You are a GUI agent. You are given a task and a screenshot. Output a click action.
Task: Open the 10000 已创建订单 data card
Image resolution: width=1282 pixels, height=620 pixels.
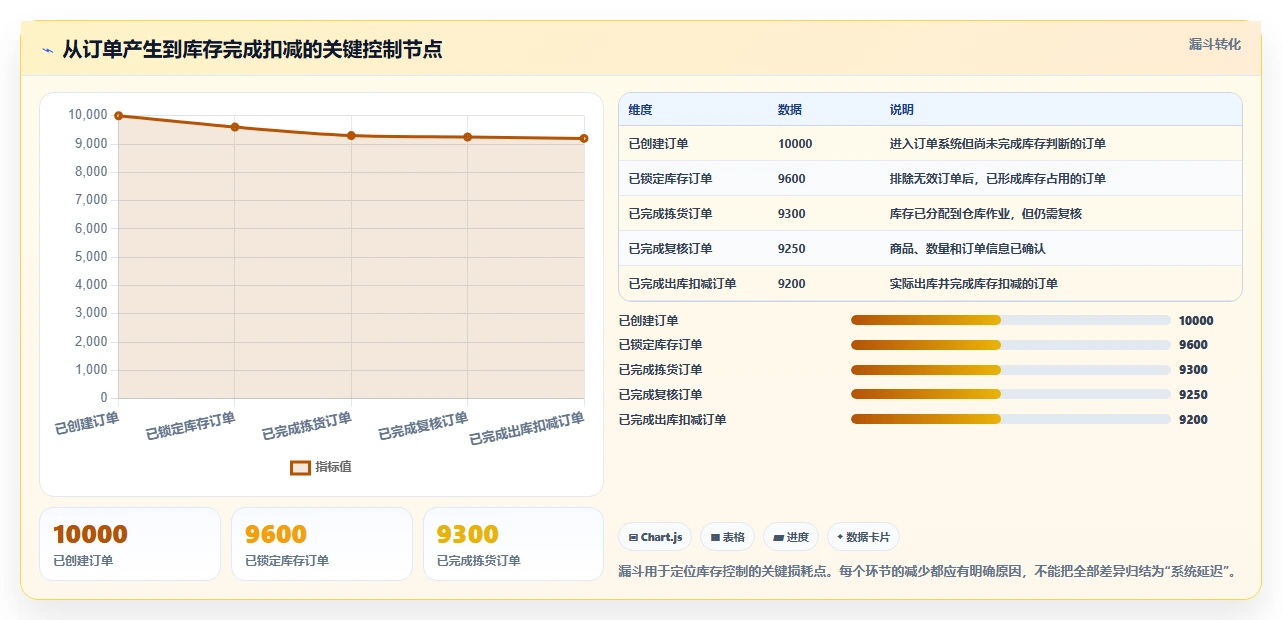(130, 544)
